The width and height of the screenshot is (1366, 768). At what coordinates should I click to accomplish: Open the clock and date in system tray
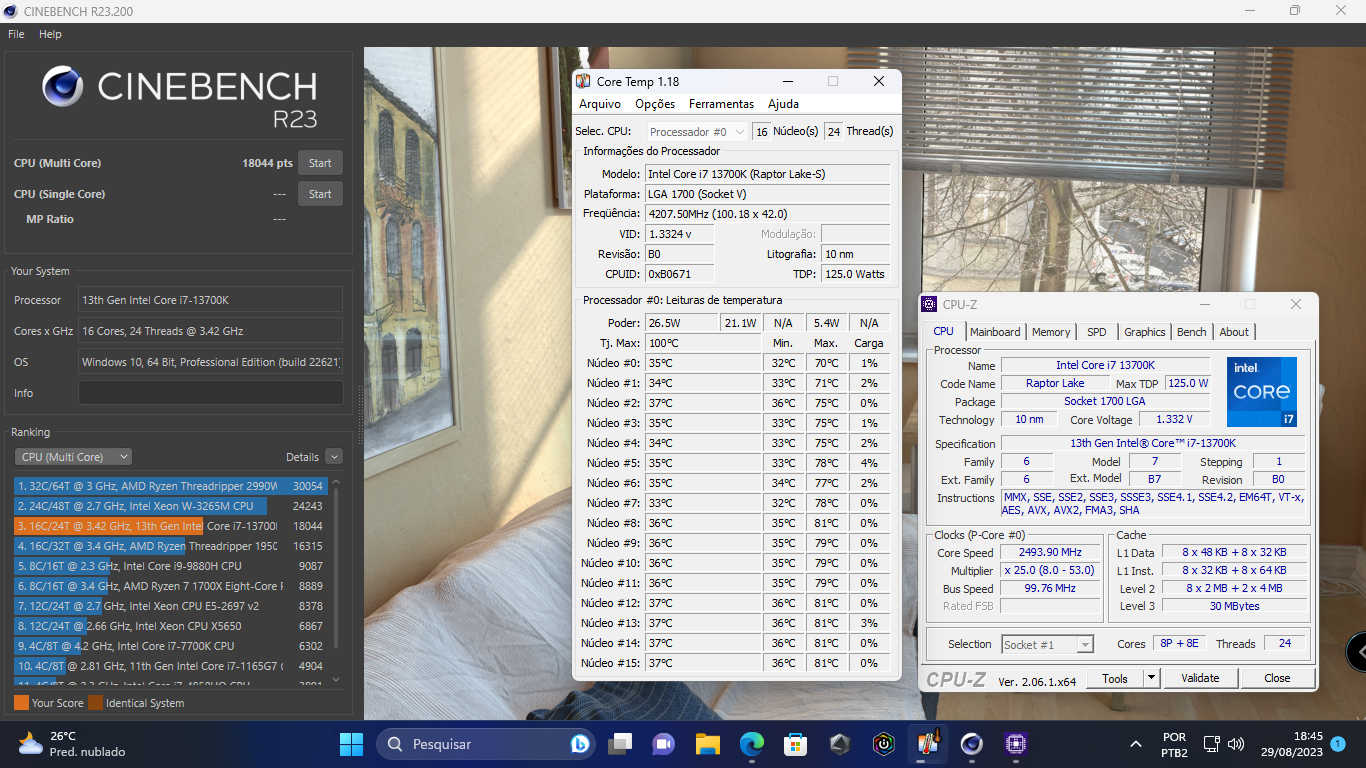1294,744
